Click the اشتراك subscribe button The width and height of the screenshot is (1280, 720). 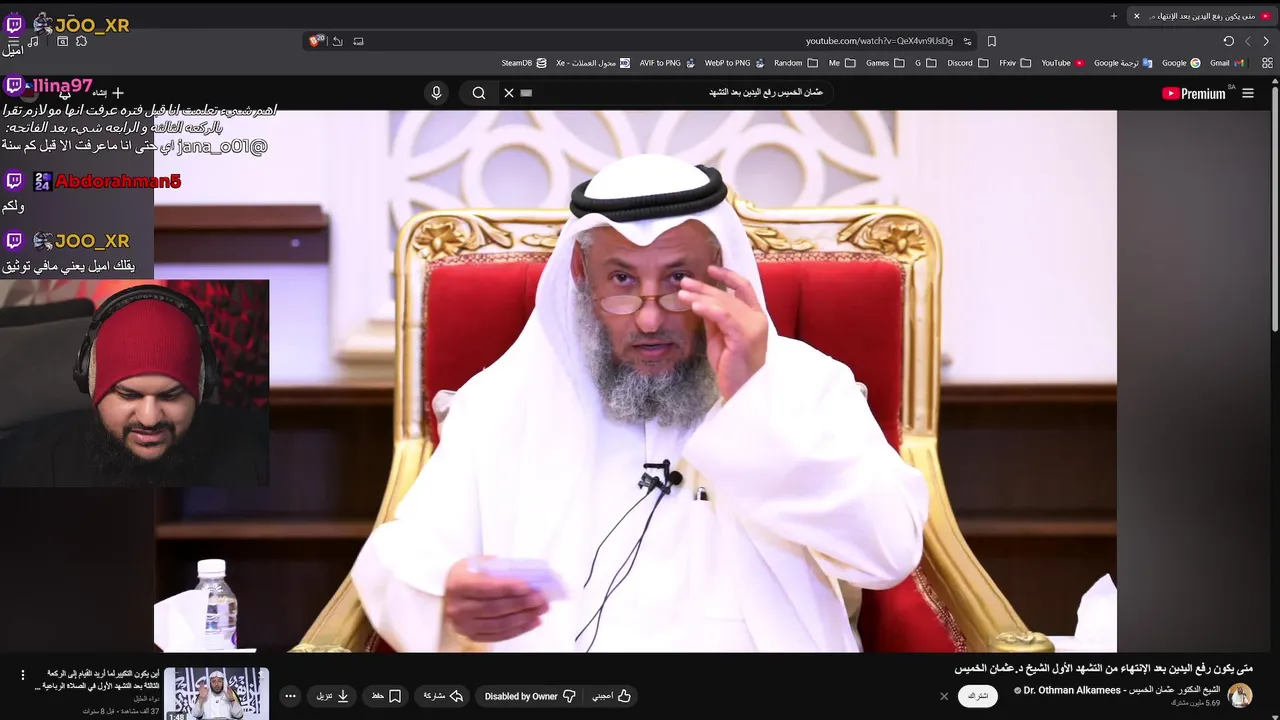pos(978,696)
